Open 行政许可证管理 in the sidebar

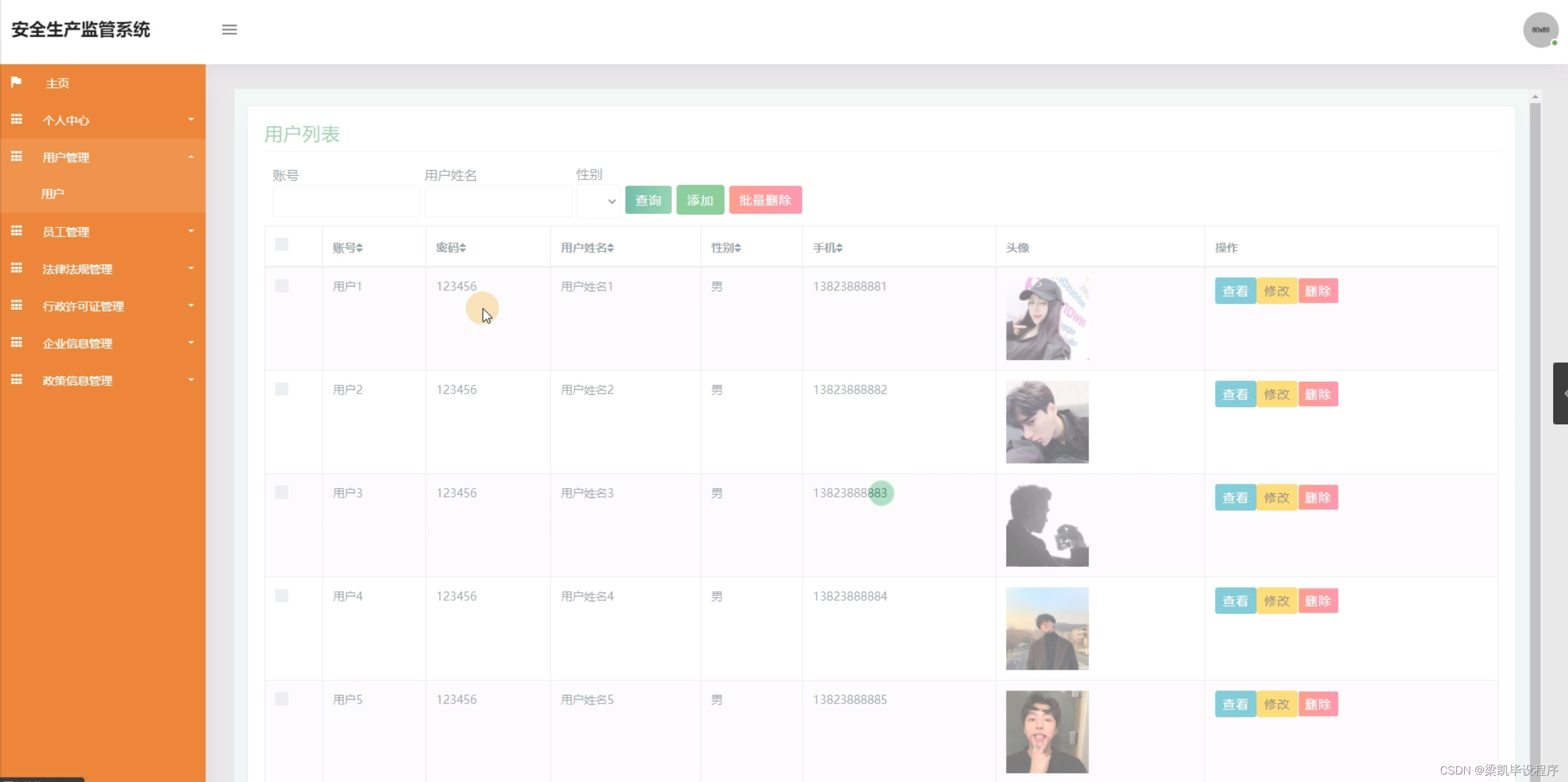(x=83, y=306)
